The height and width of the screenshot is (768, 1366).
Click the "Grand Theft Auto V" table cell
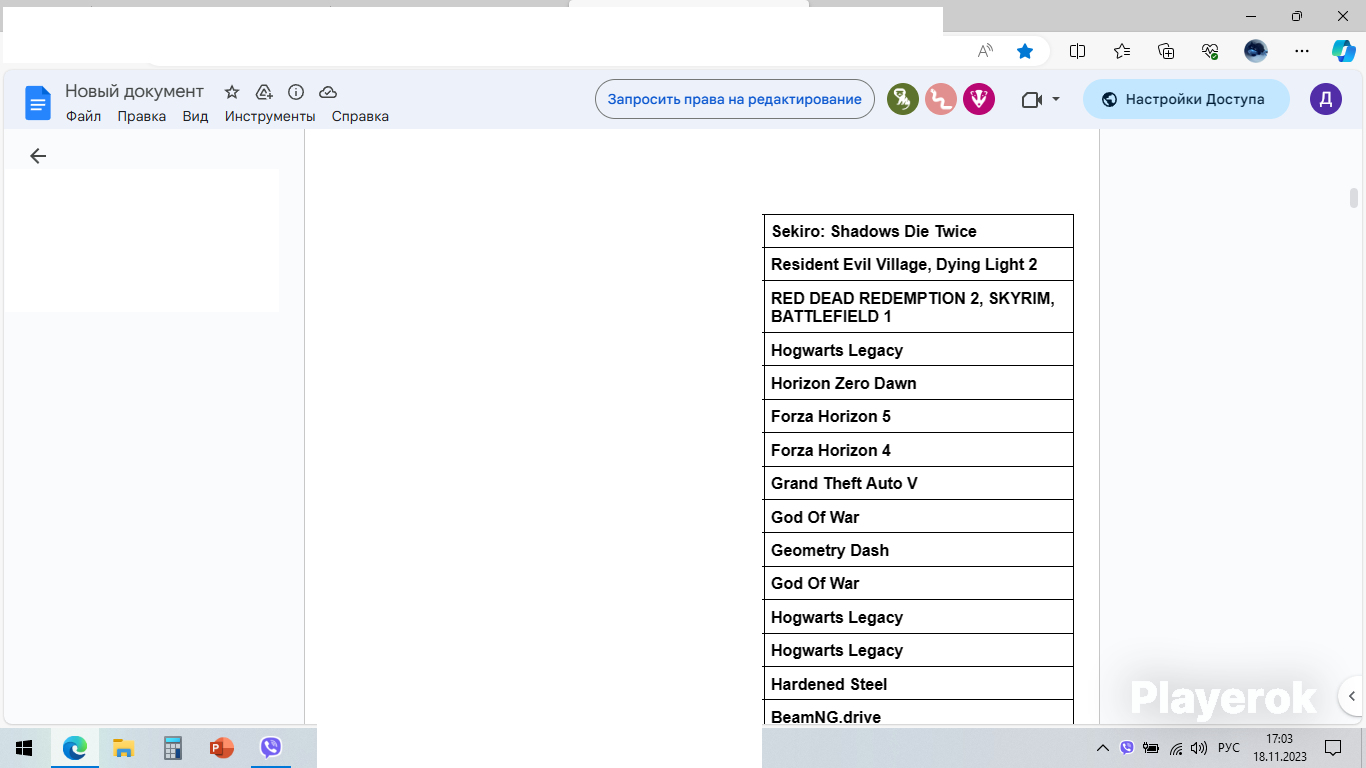tap(918, 483)
